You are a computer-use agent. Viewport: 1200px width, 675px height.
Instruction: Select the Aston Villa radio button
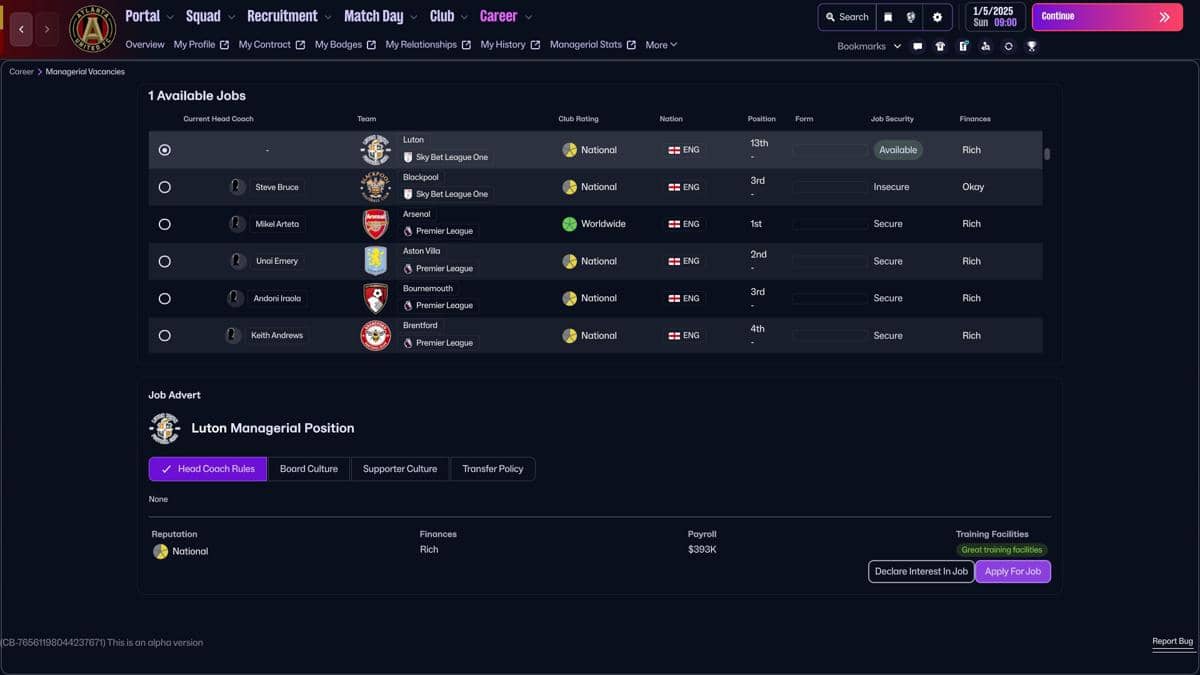pos(165,261)
